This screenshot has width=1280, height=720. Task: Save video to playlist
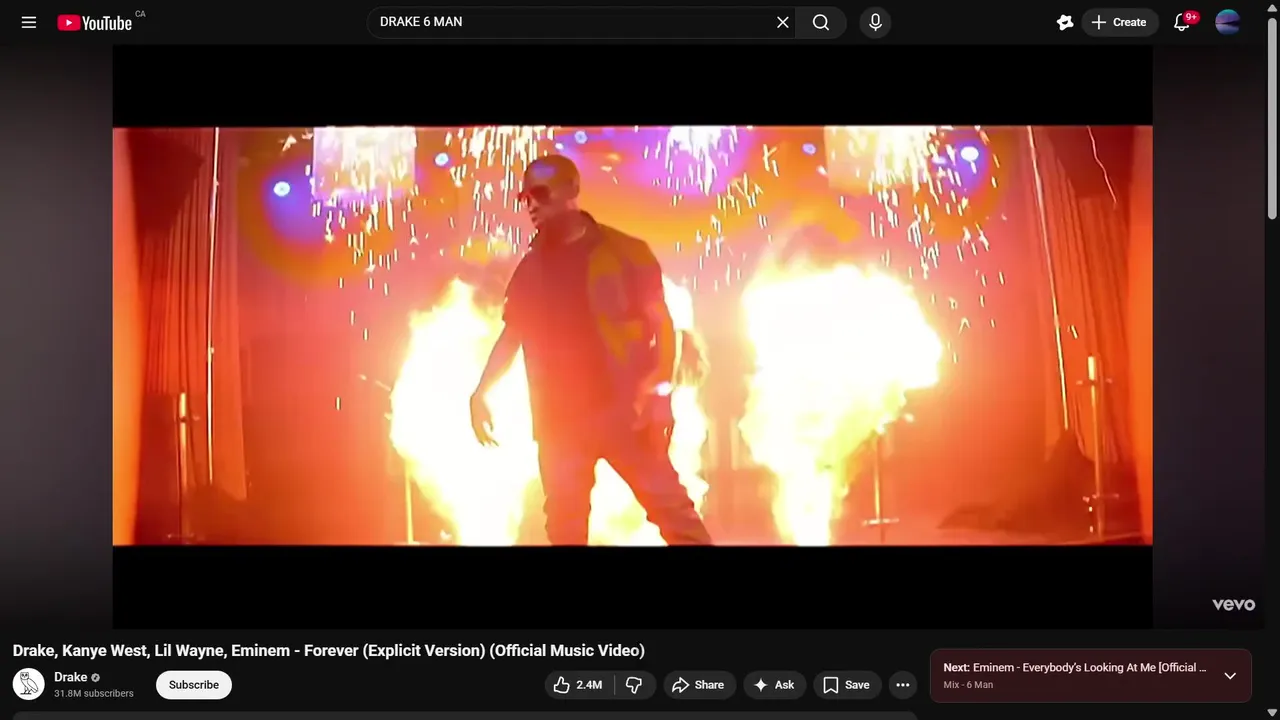tap(846, 685)
